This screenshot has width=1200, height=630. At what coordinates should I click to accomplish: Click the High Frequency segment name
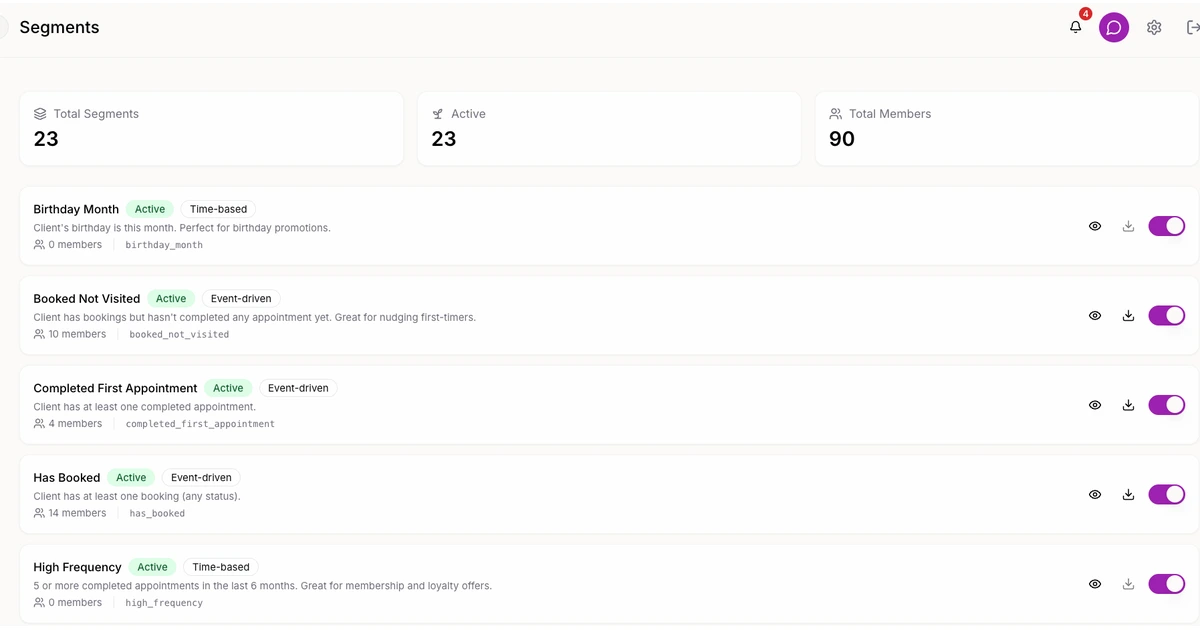tap(77, 567)
